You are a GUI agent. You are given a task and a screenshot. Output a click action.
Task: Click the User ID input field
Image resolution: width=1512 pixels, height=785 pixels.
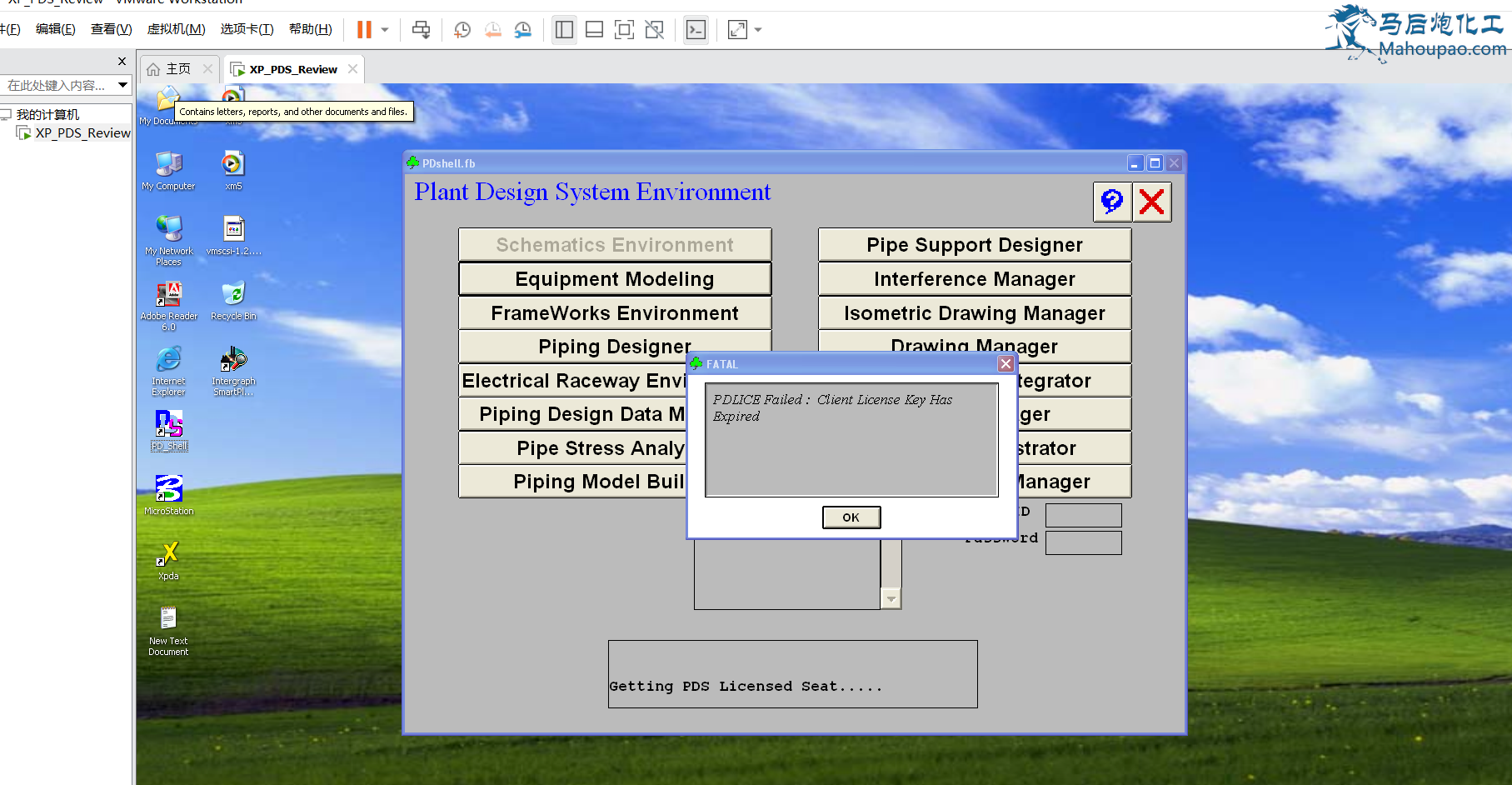tap(1083, 515)
